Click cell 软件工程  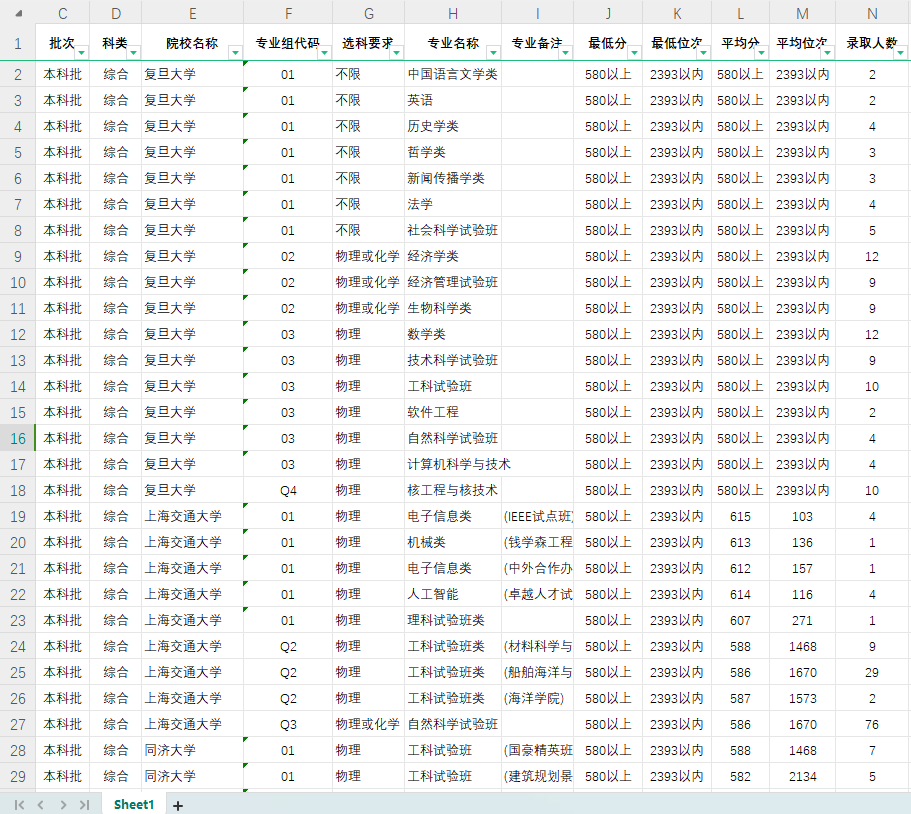453,412
